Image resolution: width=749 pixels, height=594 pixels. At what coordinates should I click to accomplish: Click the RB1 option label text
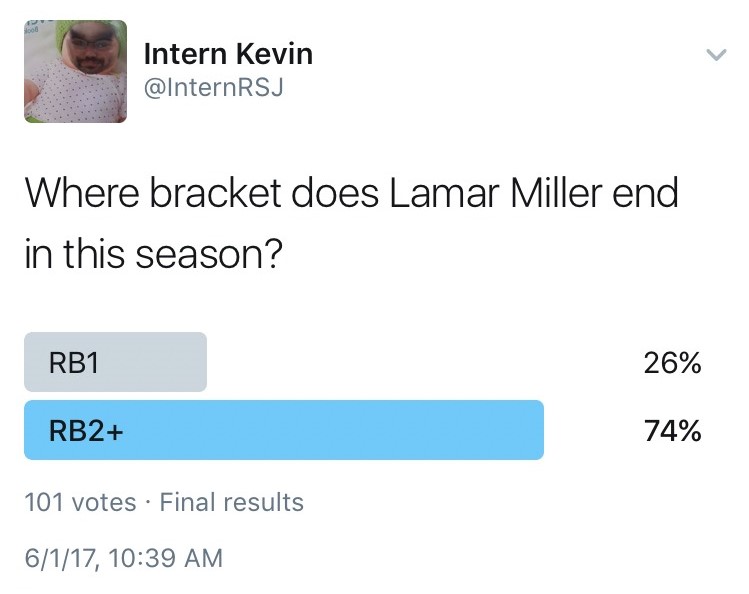(x=74, y=362)
